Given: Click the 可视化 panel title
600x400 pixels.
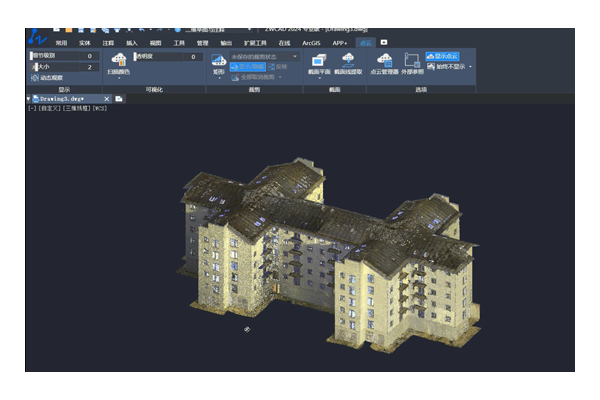Looking at the screenshot, I should [x=154, y=90].
